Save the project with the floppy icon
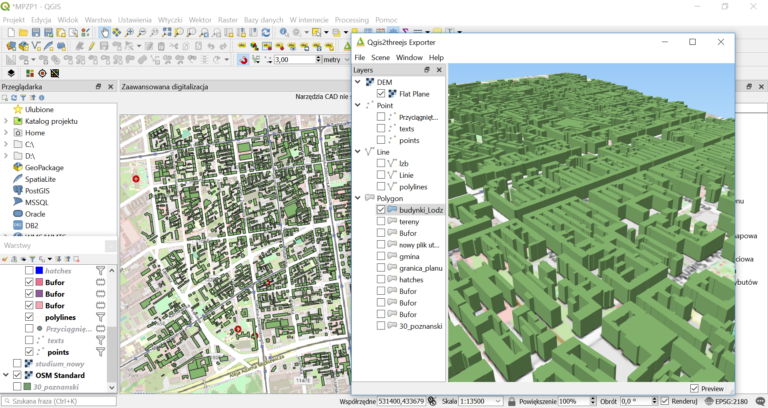 tap(36, 32)
